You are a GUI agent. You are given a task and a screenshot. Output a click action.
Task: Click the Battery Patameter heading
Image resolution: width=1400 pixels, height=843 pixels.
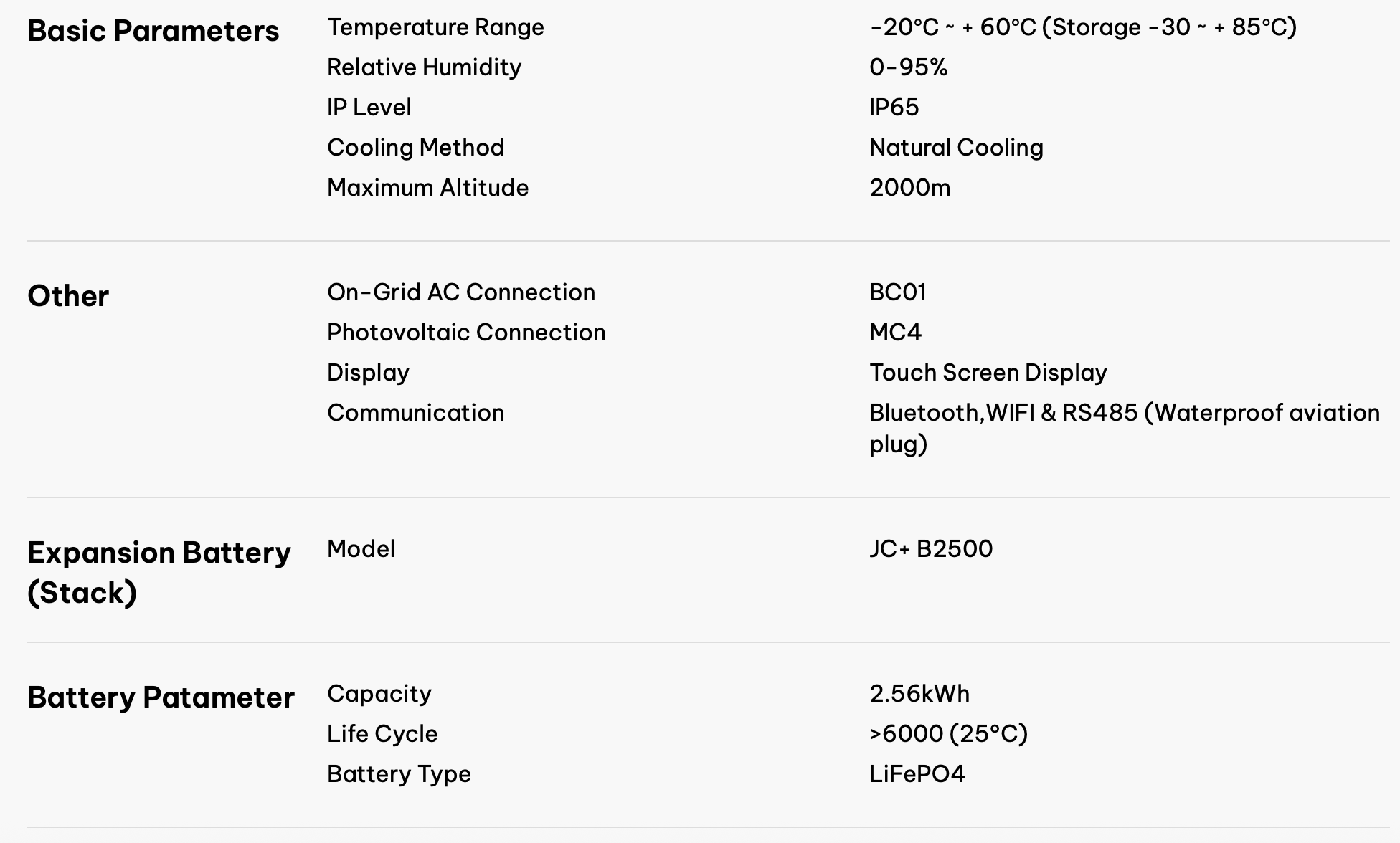(x=161, y=697)
